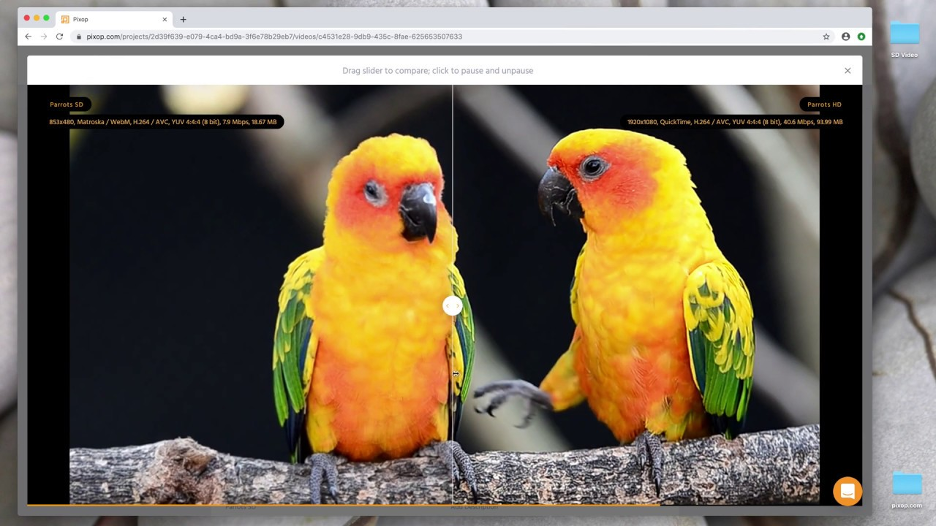The image size is (936, 526).
Task: Open the SD Video desktop folder
Action: pos(904,39)
